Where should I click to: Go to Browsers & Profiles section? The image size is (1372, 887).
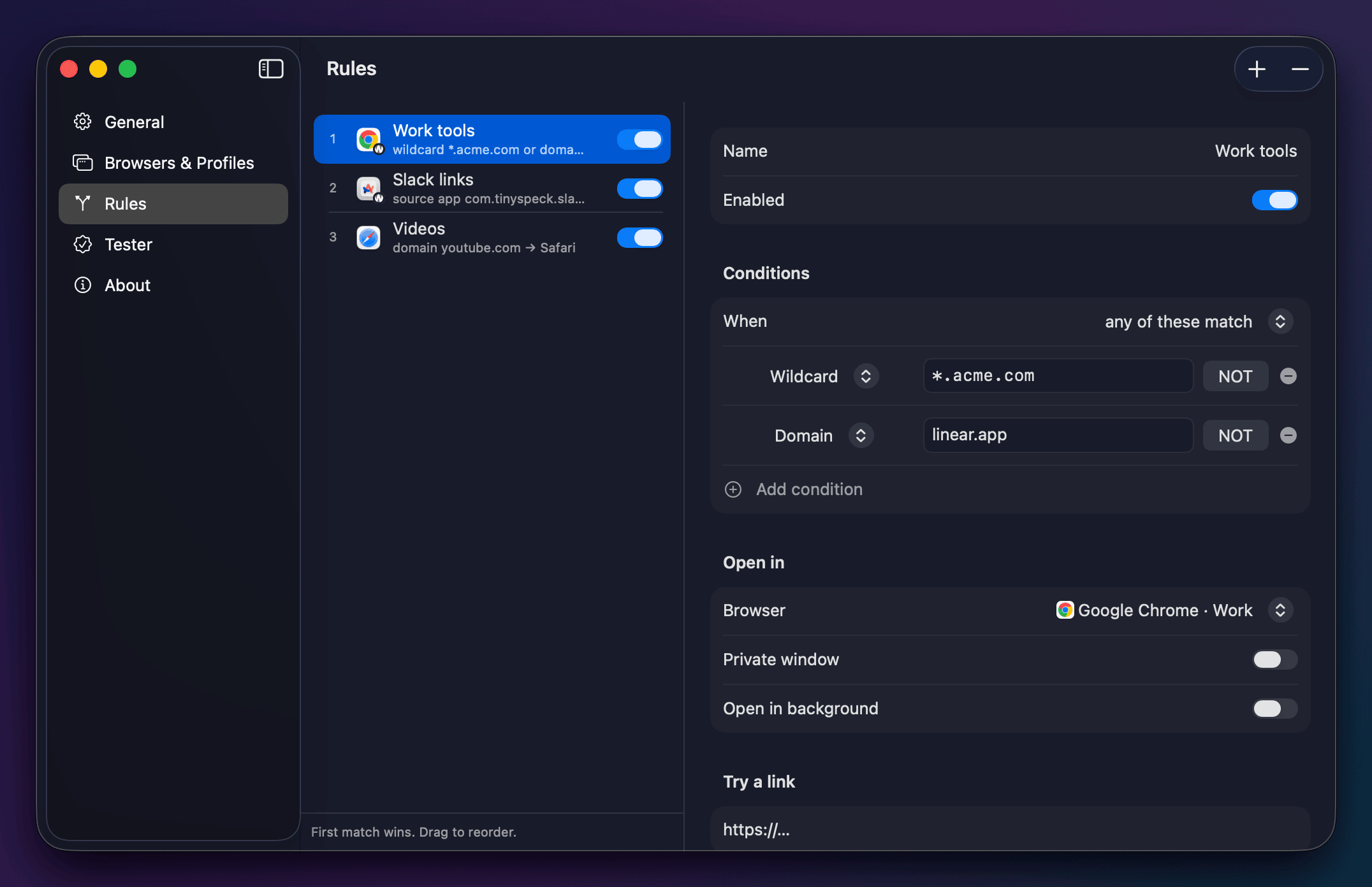173,162
